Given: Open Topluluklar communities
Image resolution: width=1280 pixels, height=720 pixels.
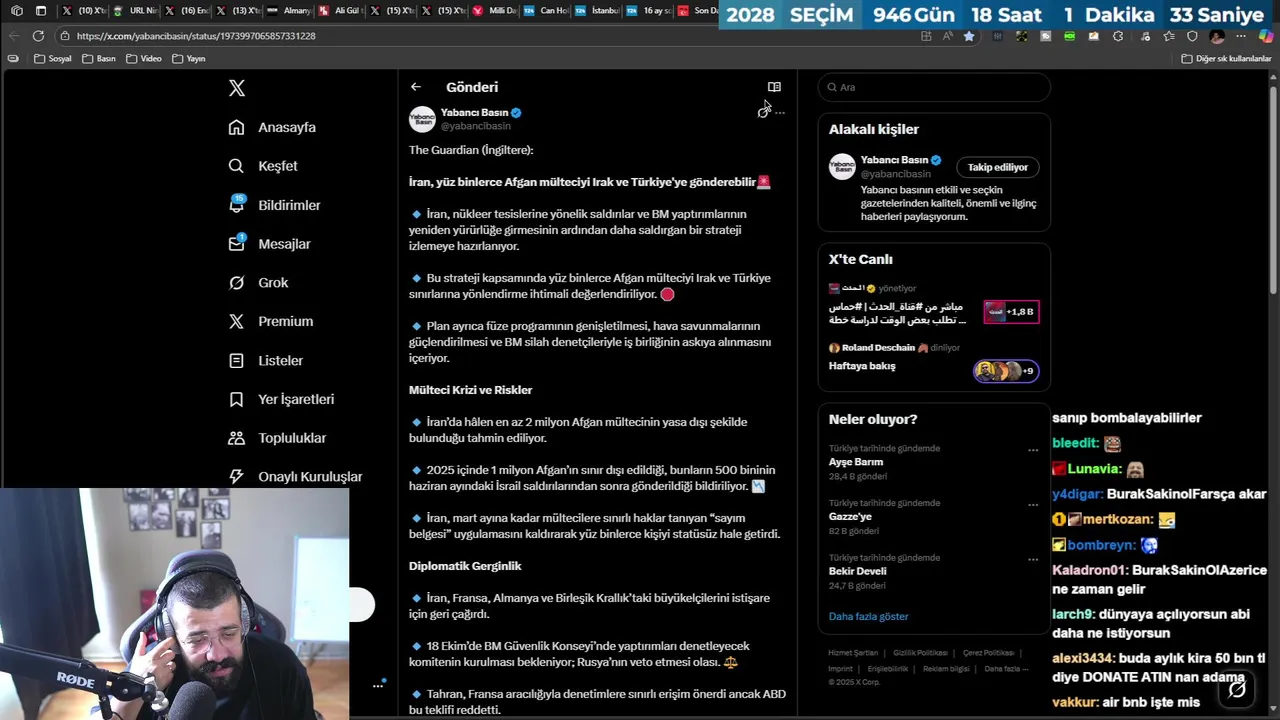Looking at the screenshot, I should 277,438.
